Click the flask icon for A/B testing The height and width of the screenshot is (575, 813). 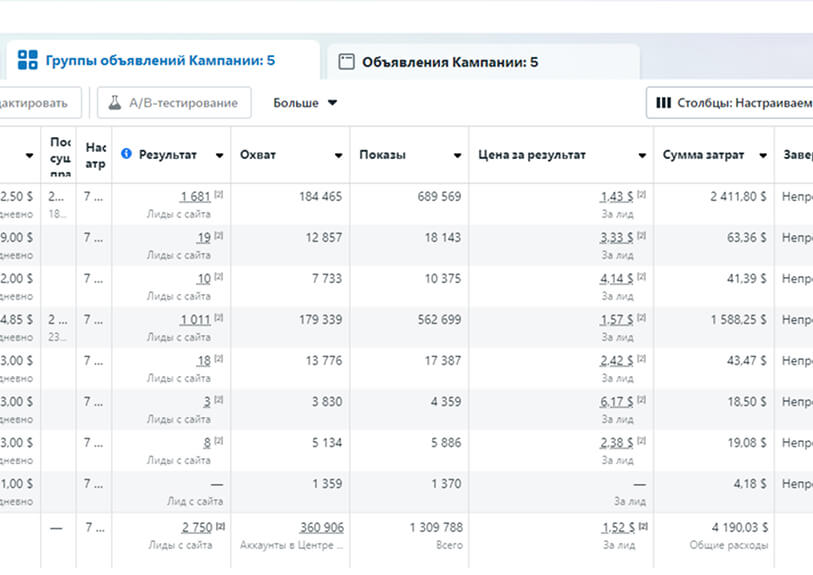click(x=115, y=103)
